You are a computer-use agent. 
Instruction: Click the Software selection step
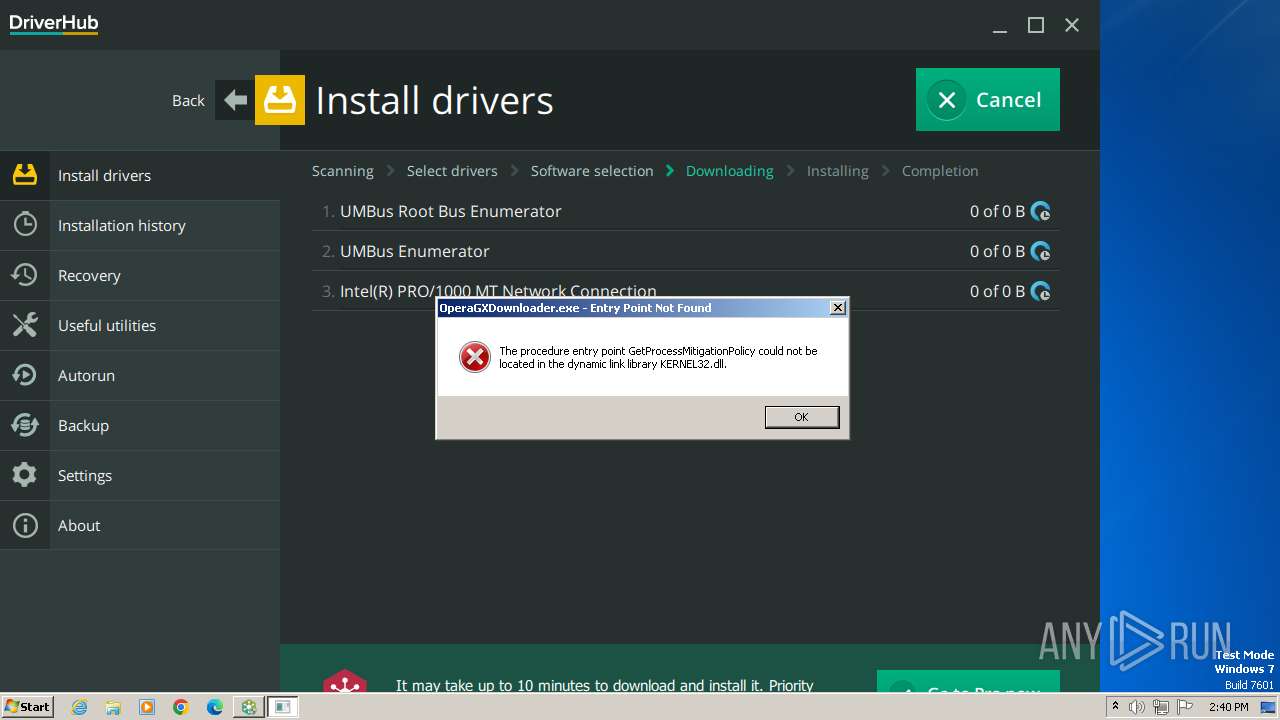coord(592,171)
